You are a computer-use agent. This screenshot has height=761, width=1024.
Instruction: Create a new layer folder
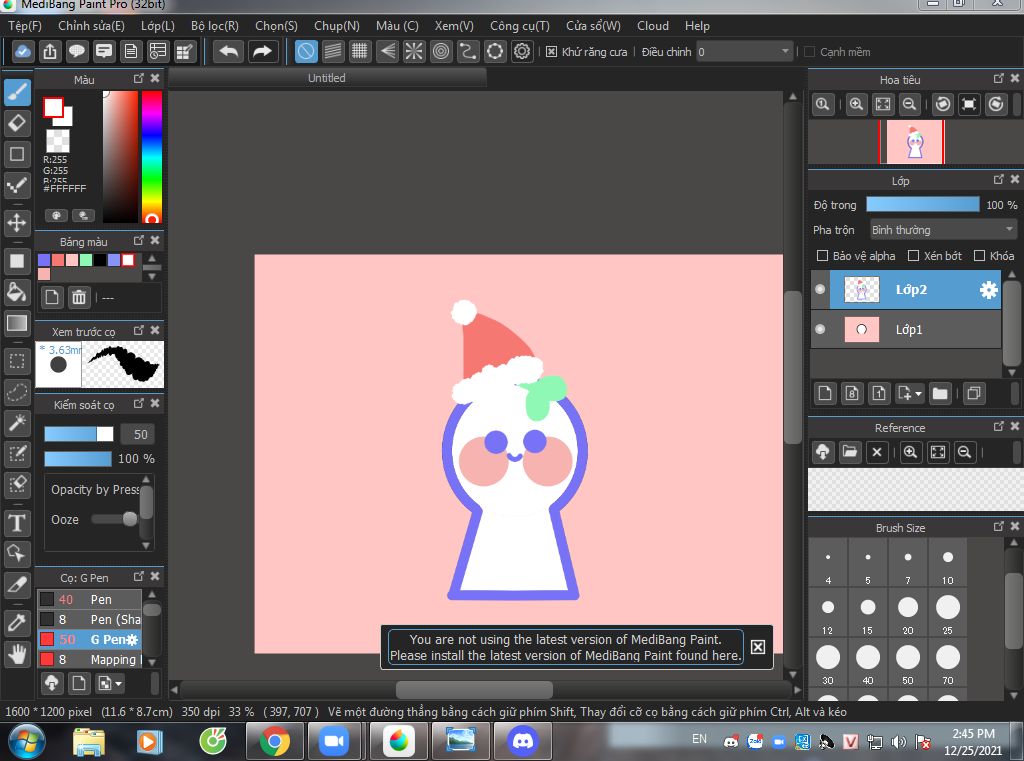coord(940,393)
